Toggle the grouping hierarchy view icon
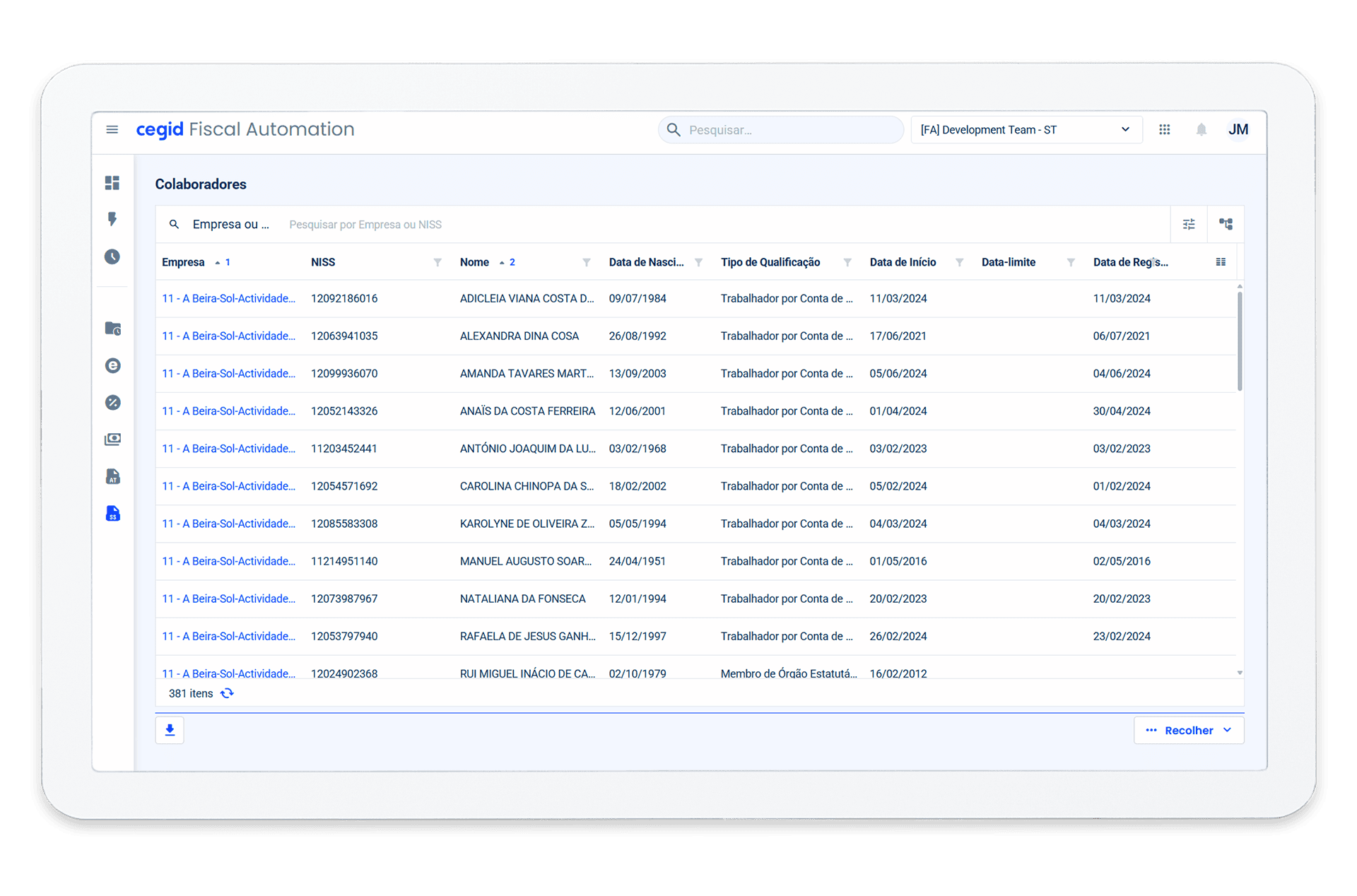1357x896 pixels. (x=1226, y=224)
